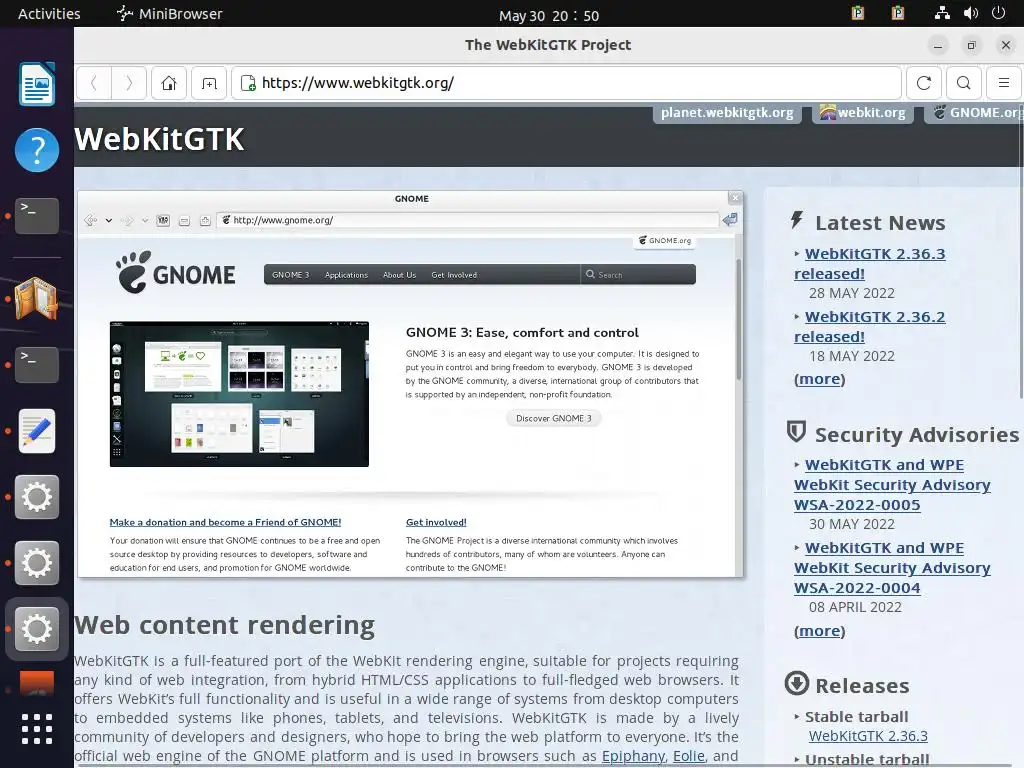Open the webkit.org tab link
The height and width of the screenshot is (768, 1024).
[863, 112]
